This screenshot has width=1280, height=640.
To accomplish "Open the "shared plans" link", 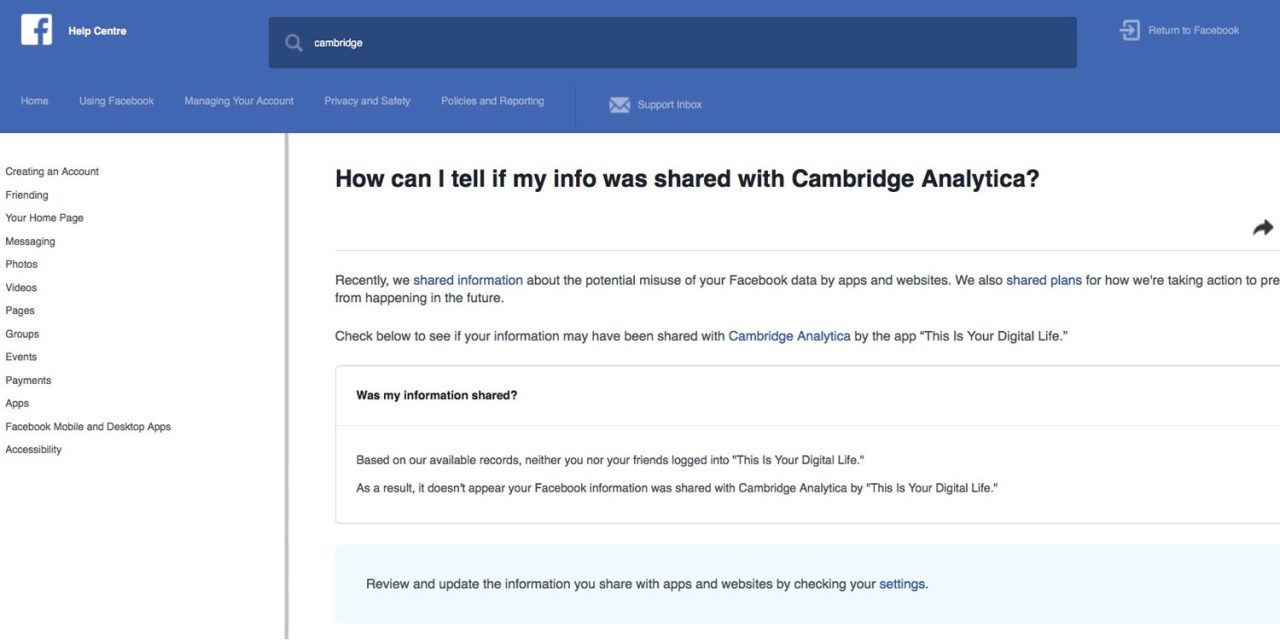I will tap(1043, 280).
